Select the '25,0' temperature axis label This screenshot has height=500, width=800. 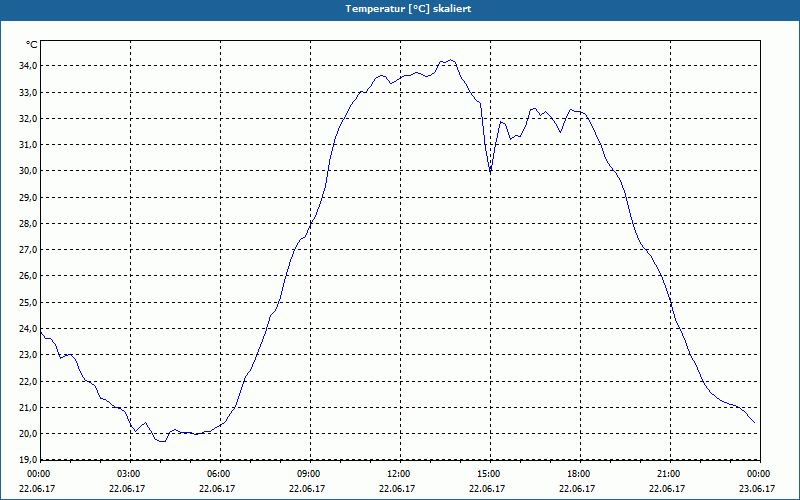[x=28, y=302]
